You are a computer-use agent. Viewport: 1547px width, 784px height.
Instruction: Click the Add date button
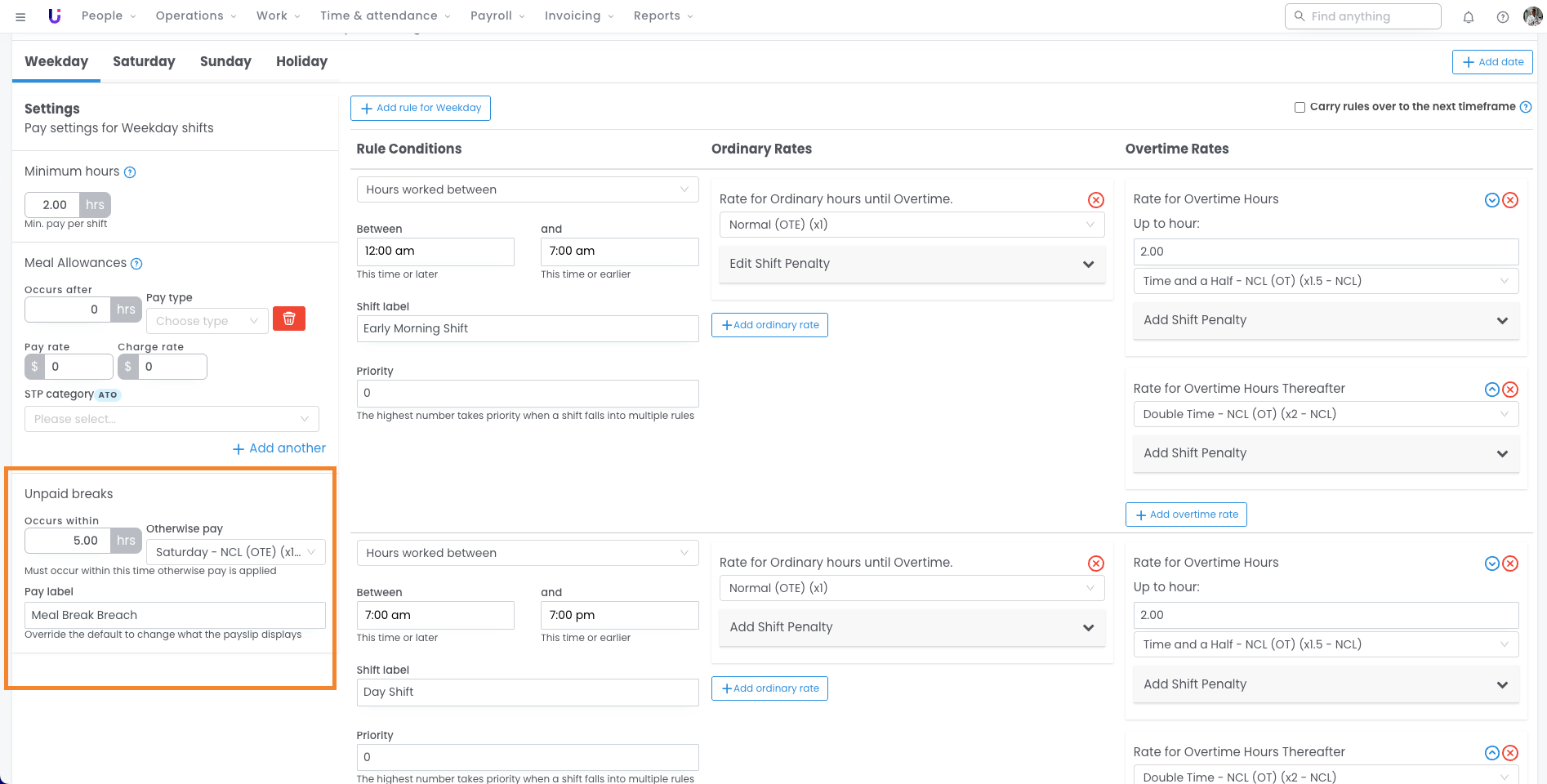click(x=1491, y=62)
